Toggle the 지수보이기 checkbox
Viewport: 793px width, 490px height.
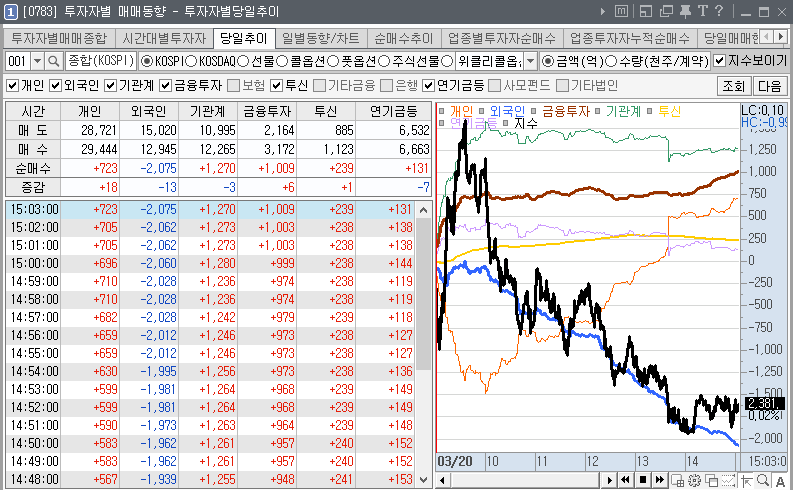720,62
